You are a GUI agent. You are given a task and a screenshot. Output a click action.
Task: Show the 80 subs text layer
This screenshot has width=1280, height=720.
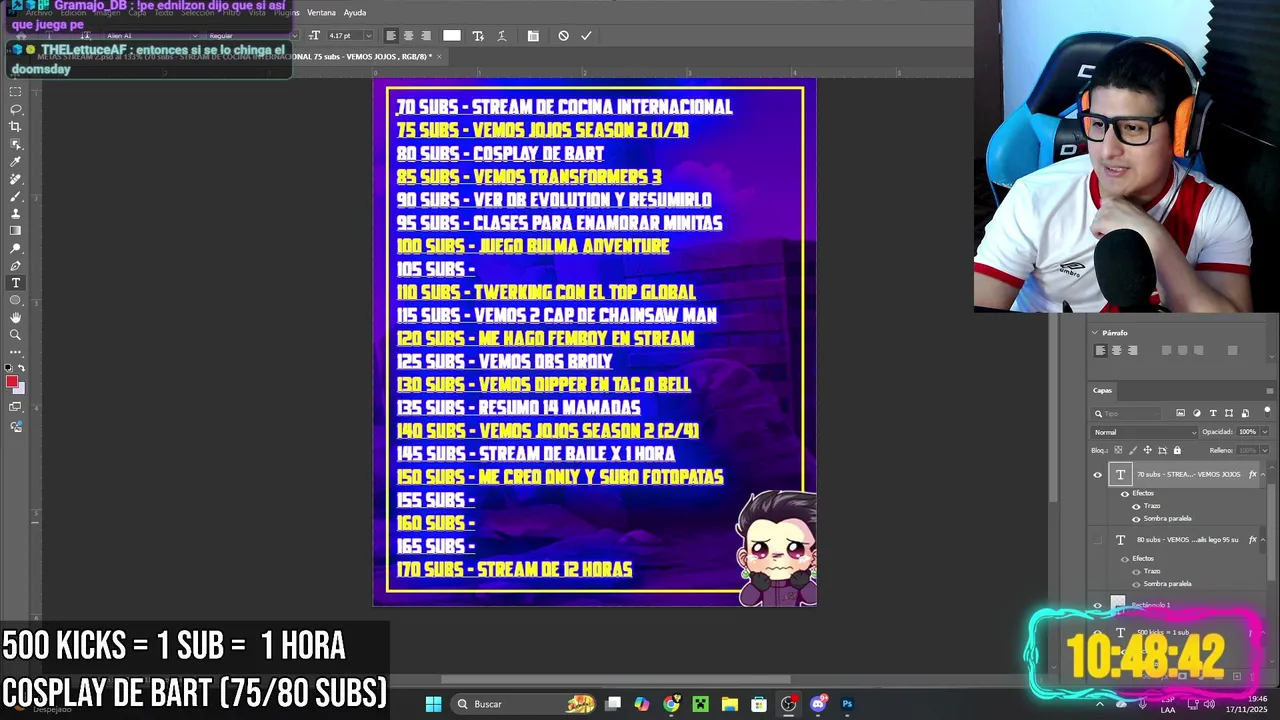tap(1098, 540)
